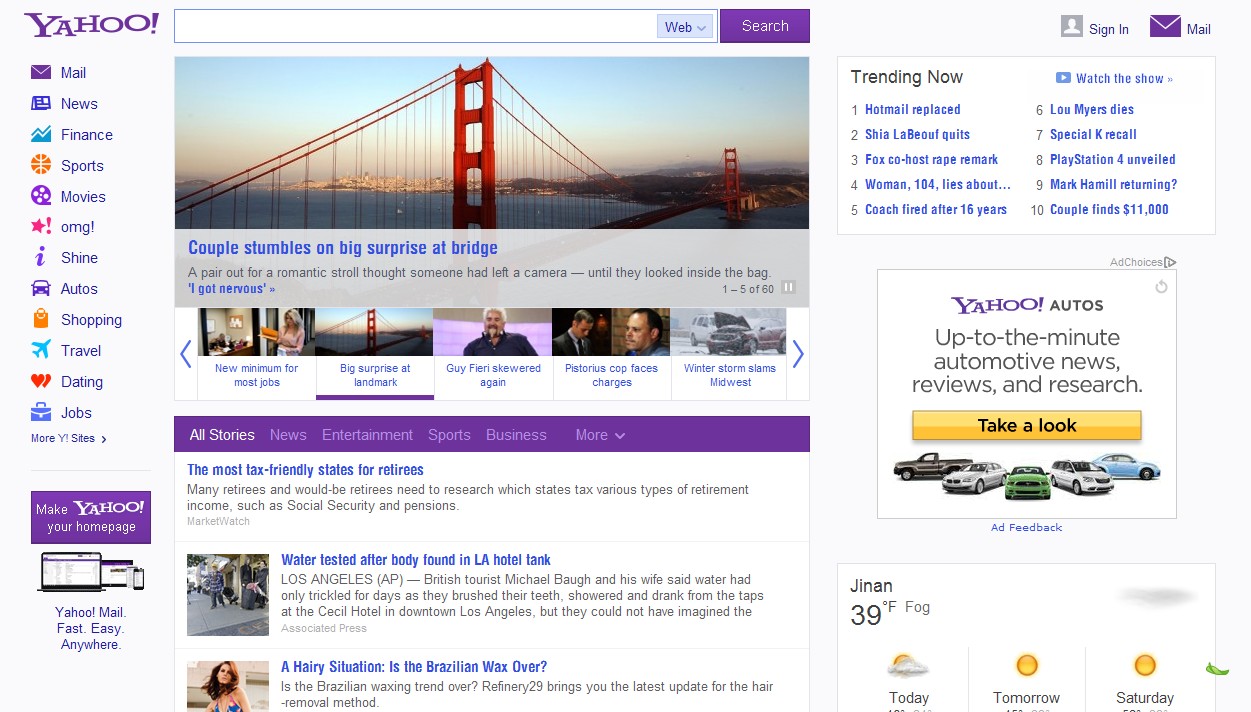Show next story thumbnails with right arrow
This screenshot has height=712, width=1251.
click(798, 354)
